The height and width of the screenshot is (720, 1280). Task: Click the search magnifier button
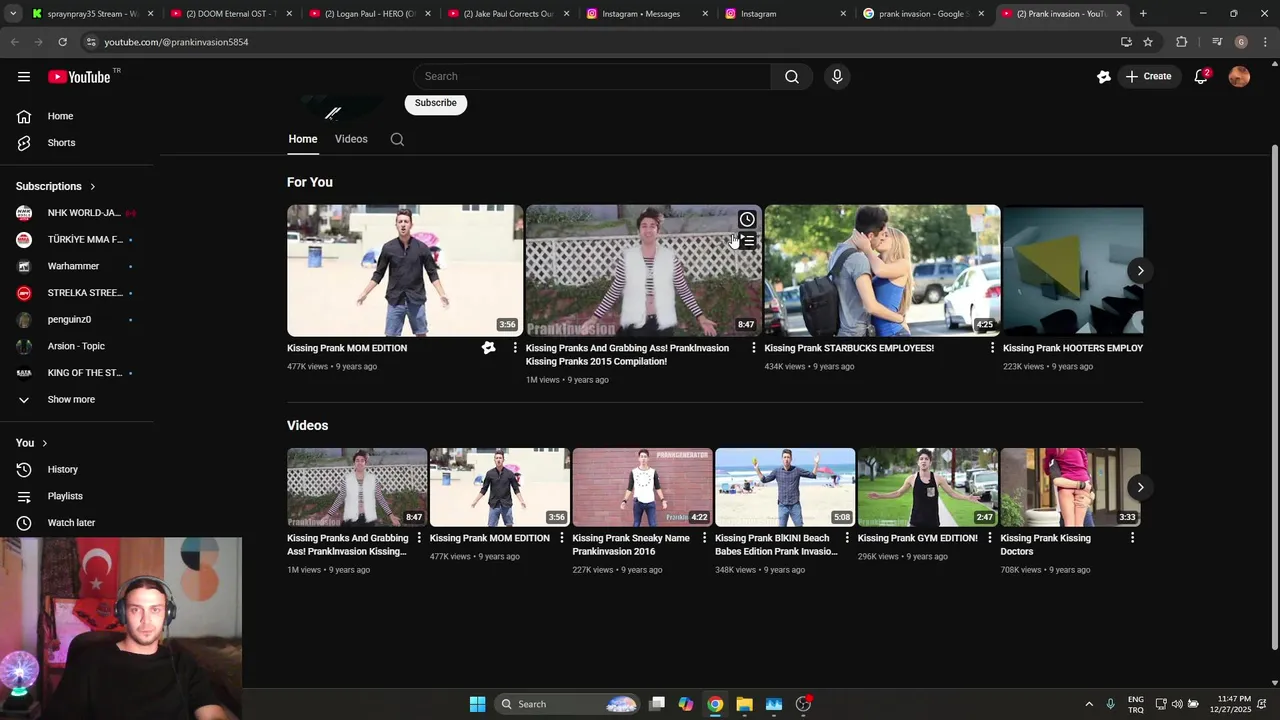pos(792,77)
